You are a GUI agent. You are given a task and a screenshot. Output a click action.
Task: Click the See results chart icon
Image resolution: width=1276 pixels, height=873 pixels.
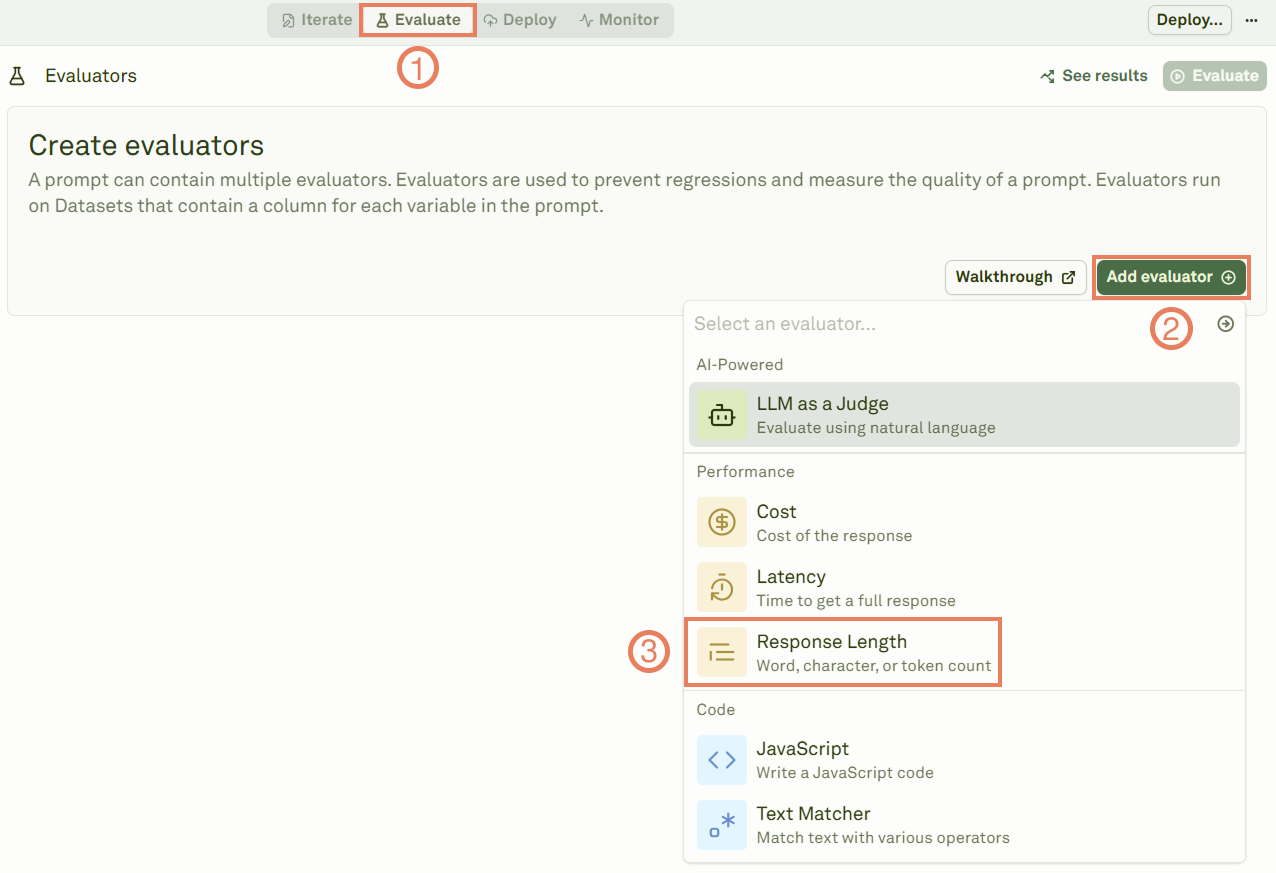[1046, 75]
